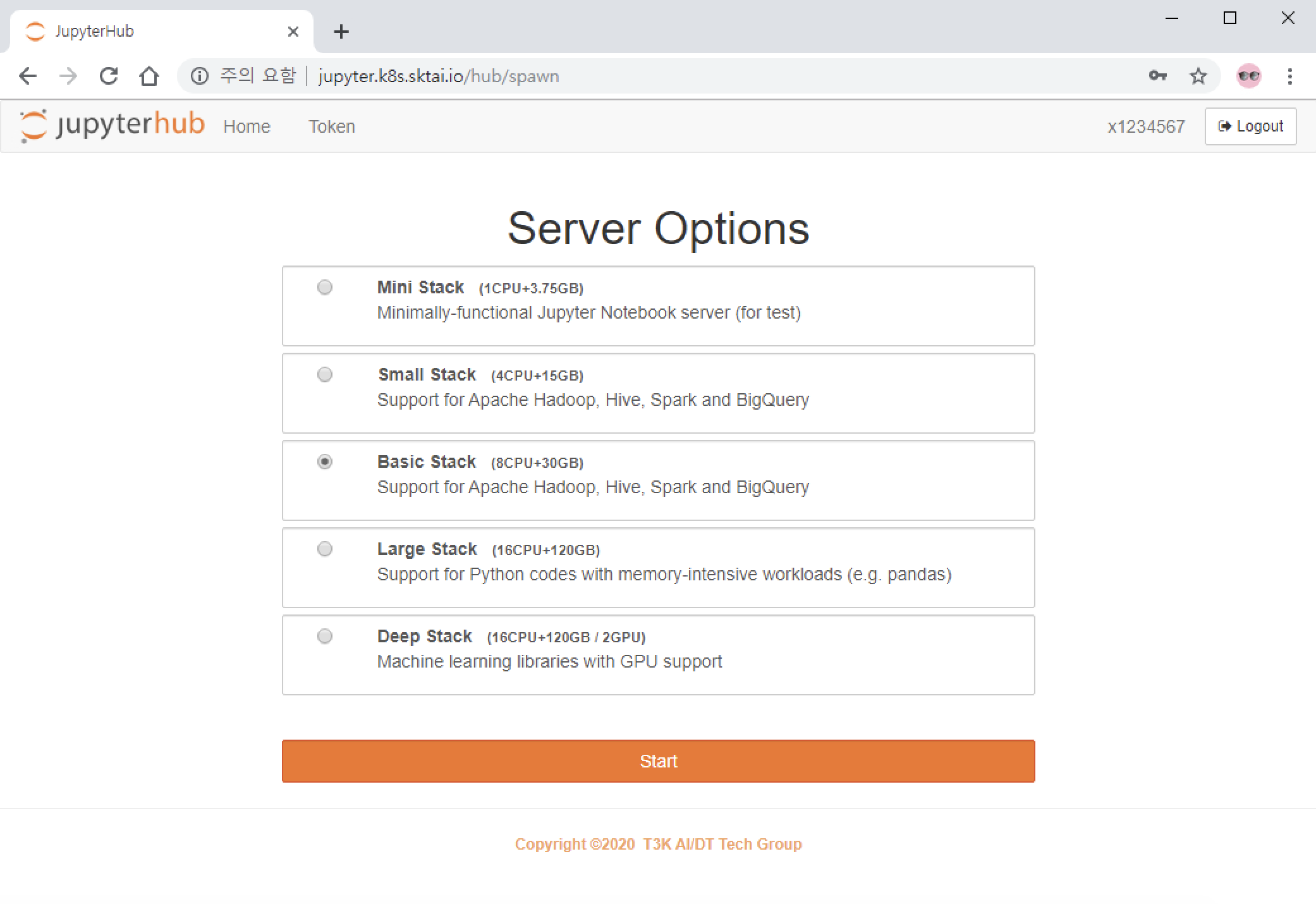
Task: Open saved passwords key icon
Action: click(x=1157, y=76)
